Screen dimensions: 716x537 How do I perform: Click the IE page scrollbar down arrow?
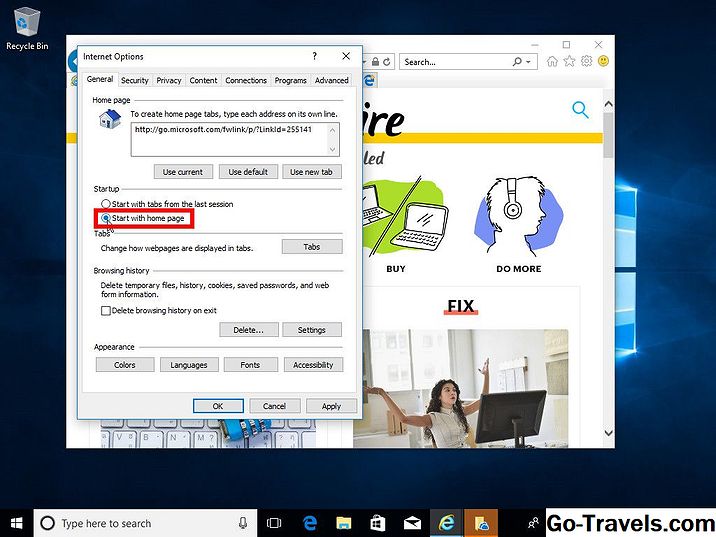608,432
